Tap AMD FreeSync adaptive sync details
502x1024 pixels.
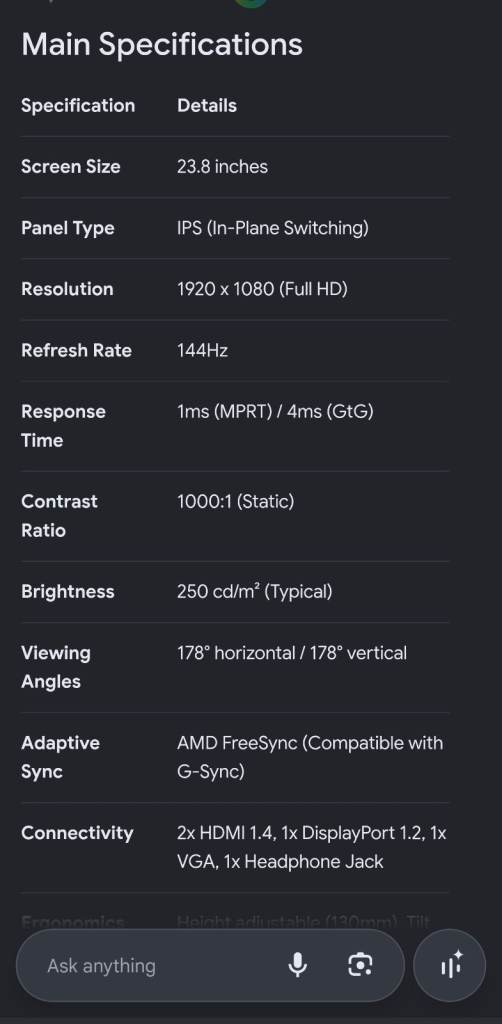(x=310, y=757)
